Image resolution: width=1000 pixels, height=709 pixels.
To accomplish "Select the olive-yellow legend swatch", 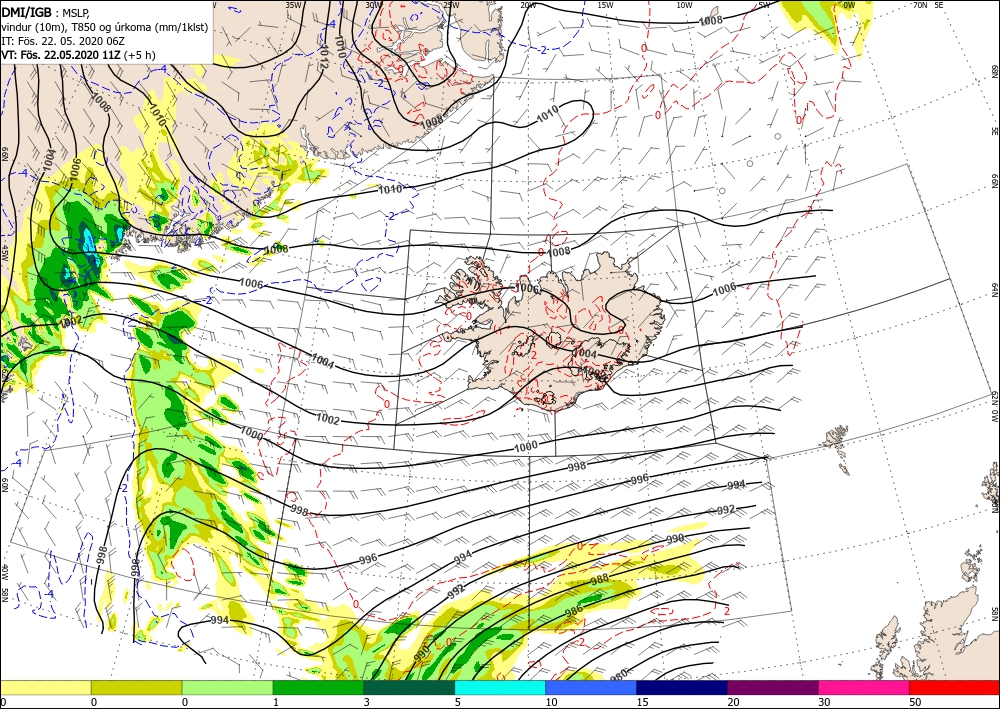I will pos(136,687).
